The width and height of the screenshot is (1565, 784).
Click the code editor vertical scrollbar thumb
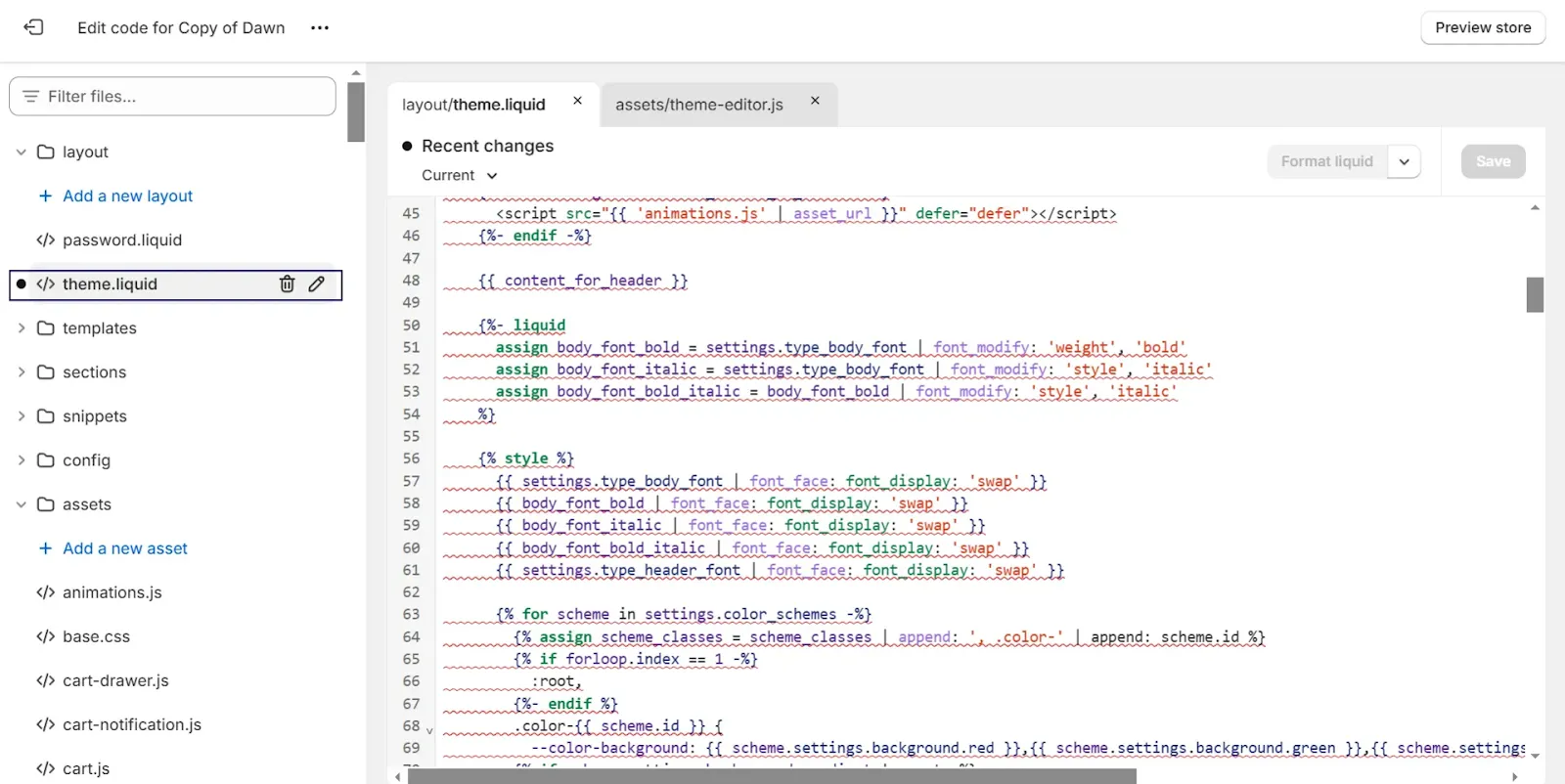1535,294
